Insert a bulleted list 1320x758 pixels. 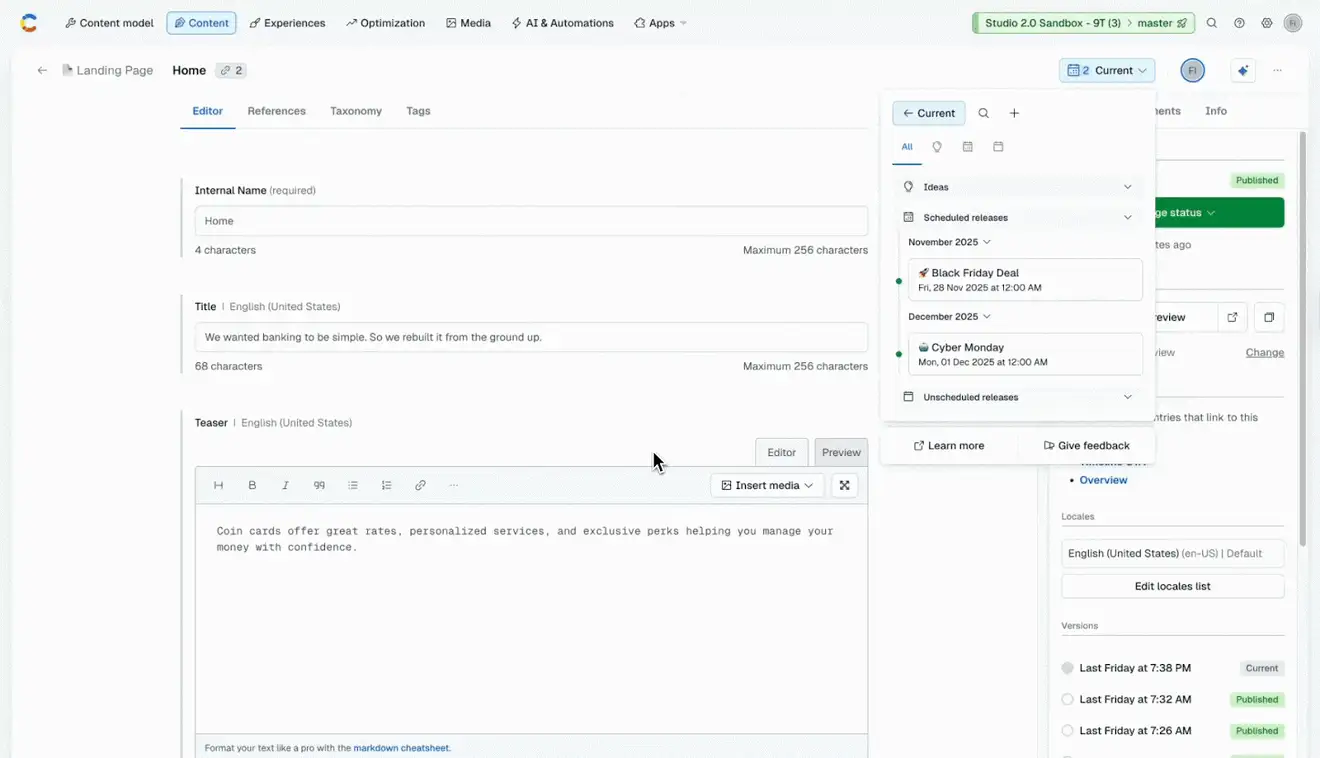pos(353,485)
